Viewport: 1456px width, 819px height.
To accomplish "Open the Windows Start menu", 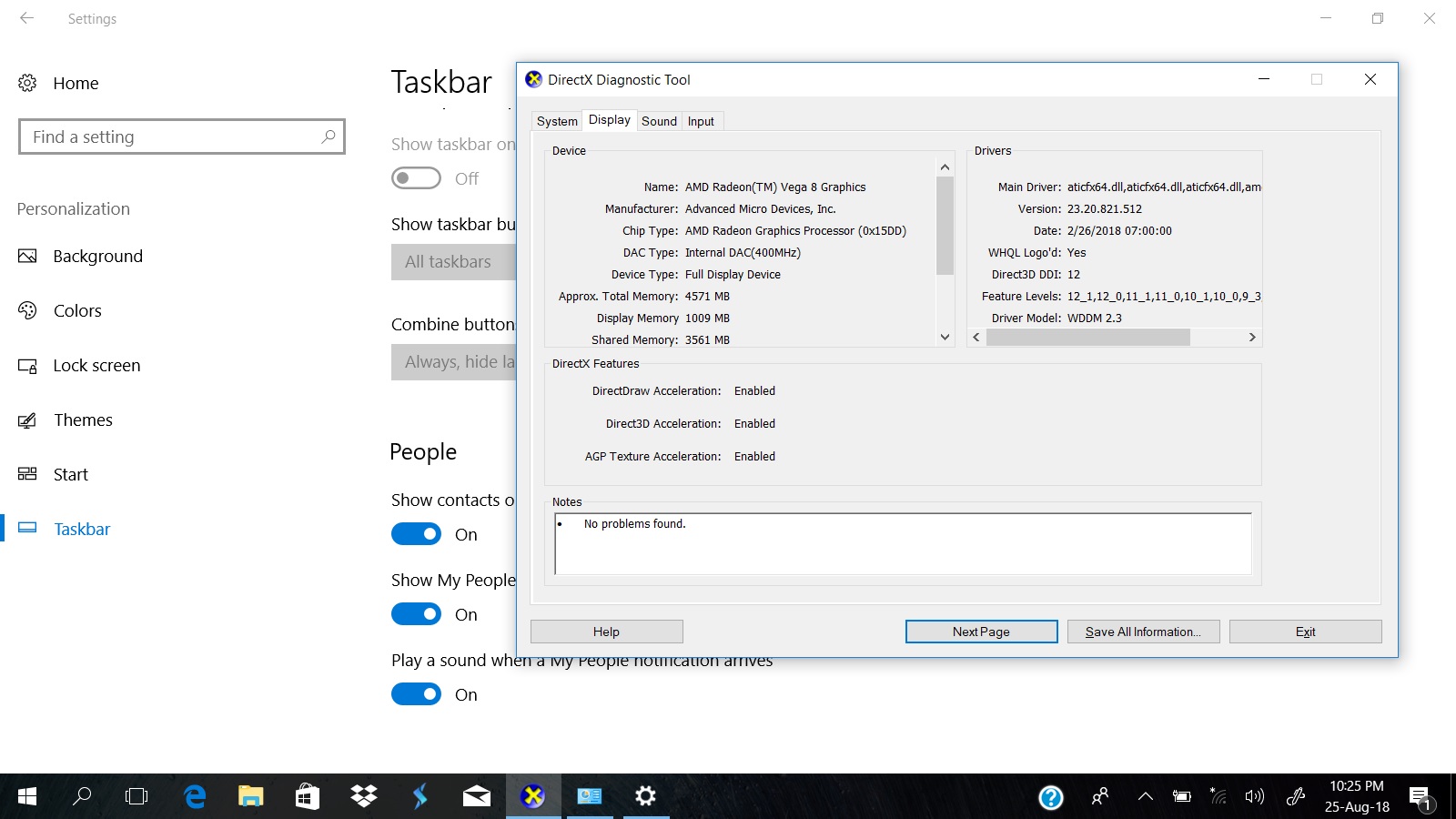I will tap(27, 796).
